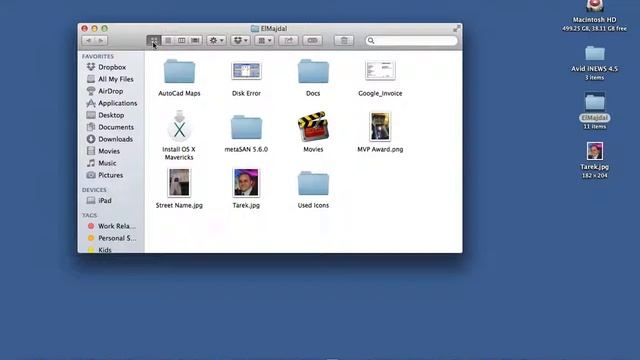Screen dimensions: 640x360
Task: Switch Finder to icon view
Action: pyautogui.click(x=154, y=40)
